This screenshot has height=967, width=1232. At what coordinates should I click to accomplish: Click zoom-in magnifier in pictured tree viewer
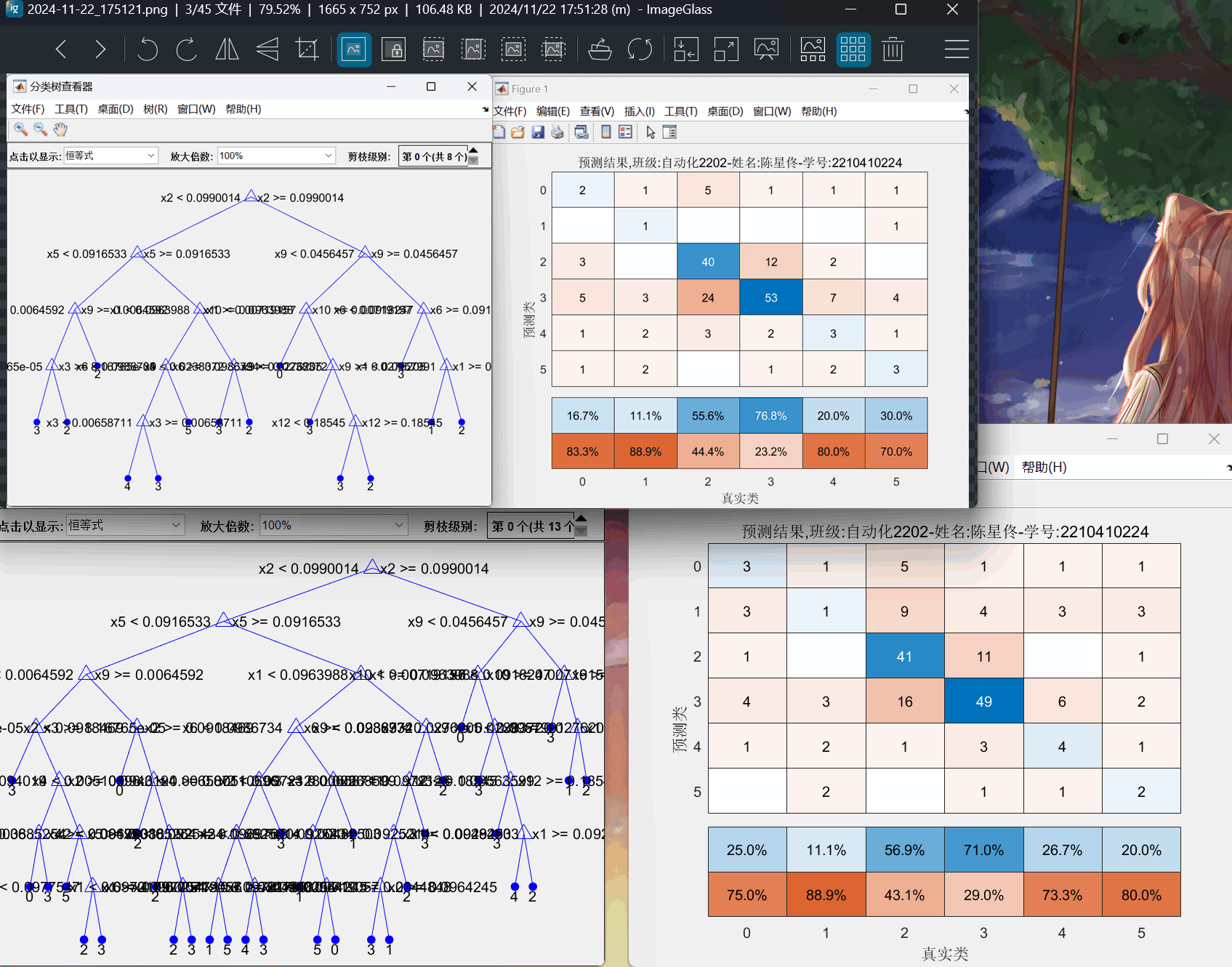coord(21,129)
